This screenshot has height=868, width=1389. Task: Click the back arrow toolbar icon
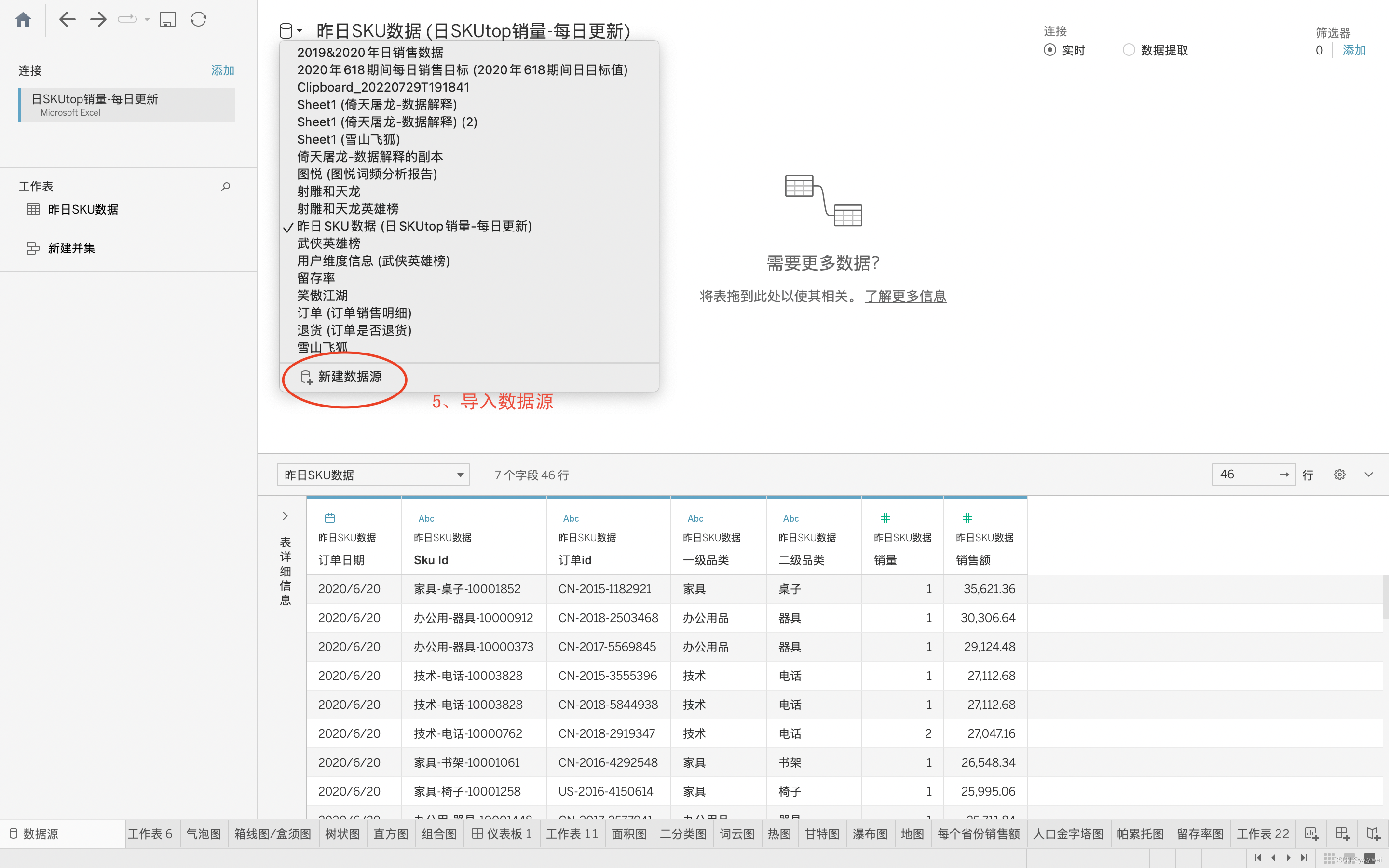(67, 19)
